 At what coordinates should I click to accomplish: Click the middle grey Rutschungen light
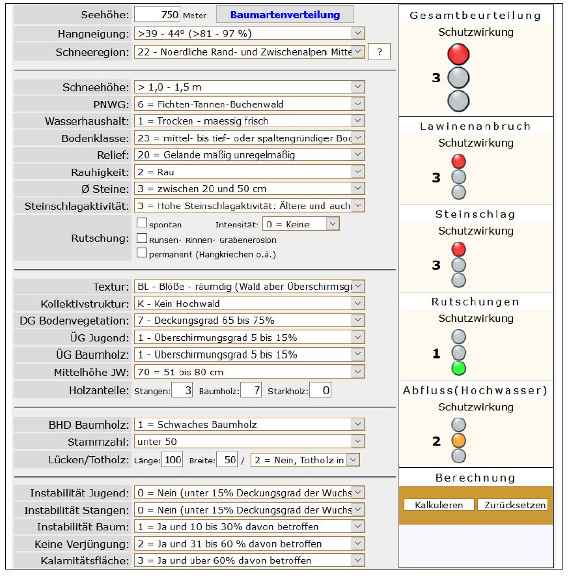tap(458, 352)
